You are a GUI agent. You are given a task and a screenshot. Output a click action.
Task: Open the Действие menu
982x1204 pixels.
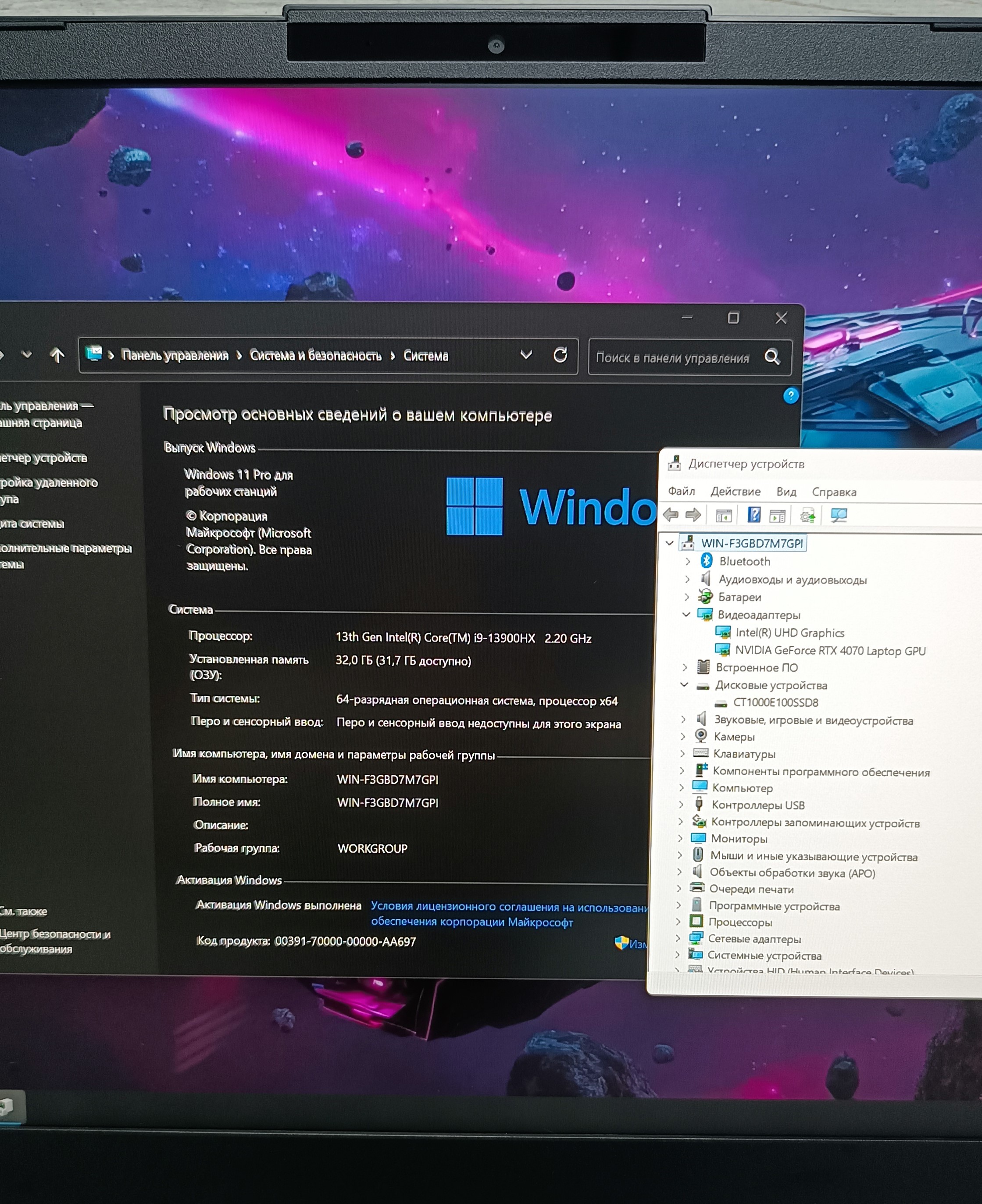tap(736, 492)
